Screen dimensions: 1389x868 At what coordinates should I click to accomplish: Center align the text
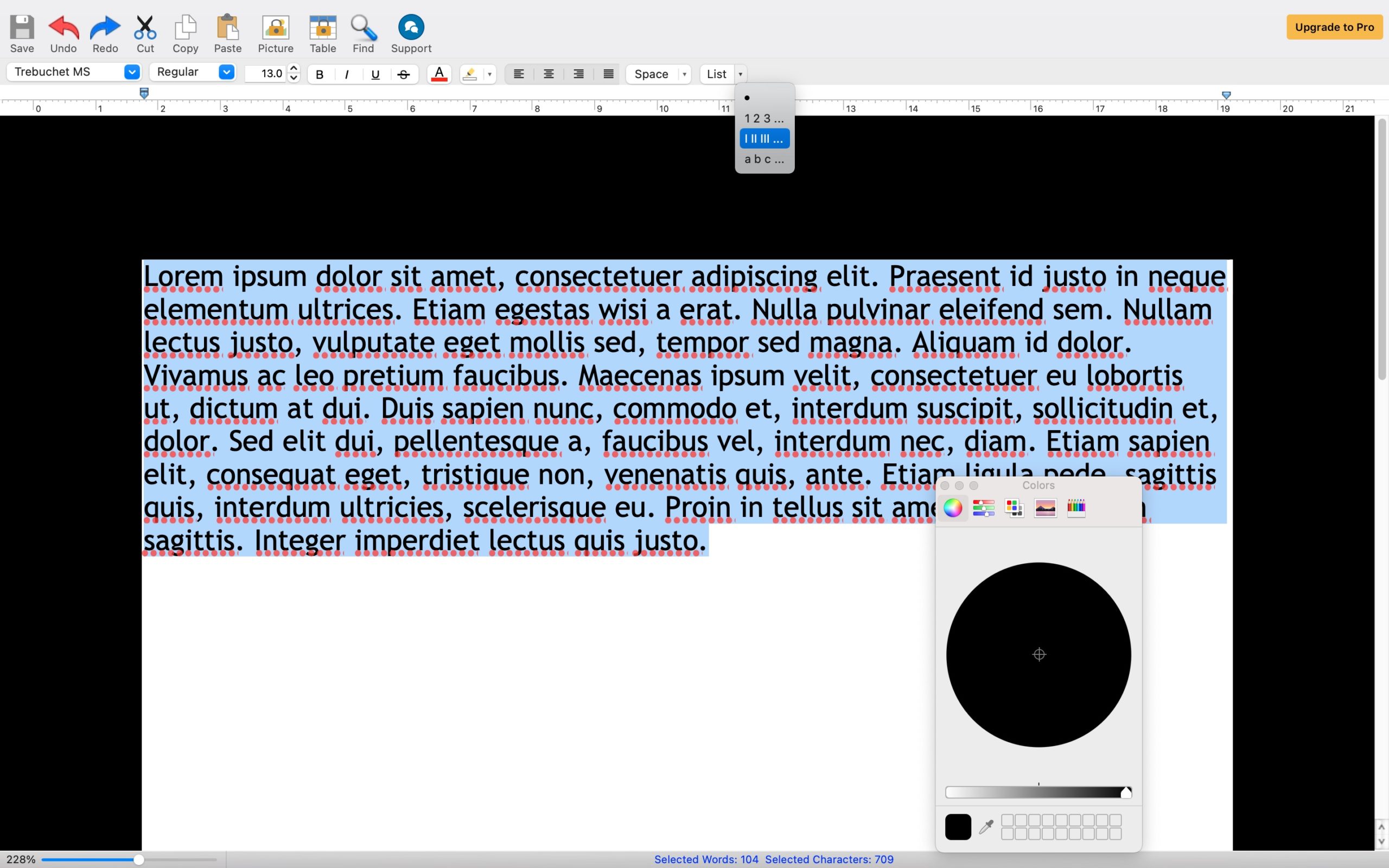549,74
